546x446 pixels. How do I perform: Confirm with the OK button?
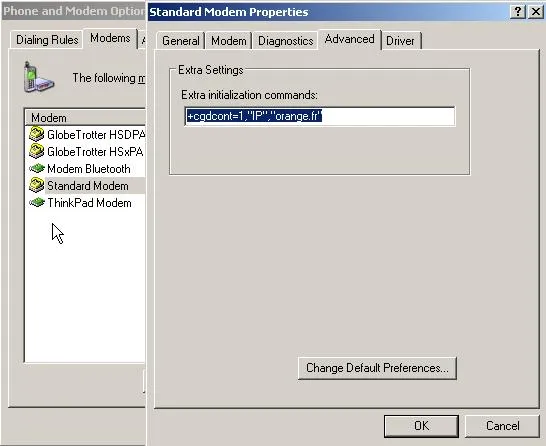[x=421, y=426]
